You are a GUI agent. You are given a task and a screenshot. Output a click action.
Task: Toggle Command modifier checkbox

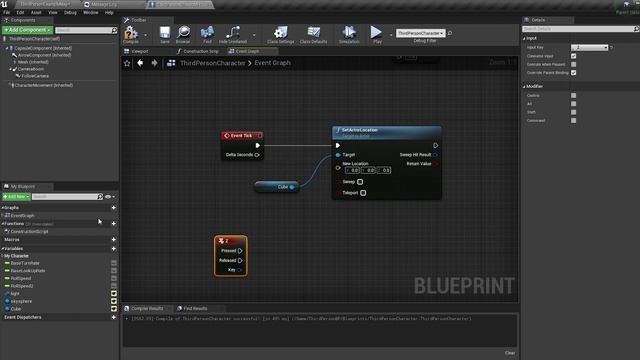coord(573,120)
